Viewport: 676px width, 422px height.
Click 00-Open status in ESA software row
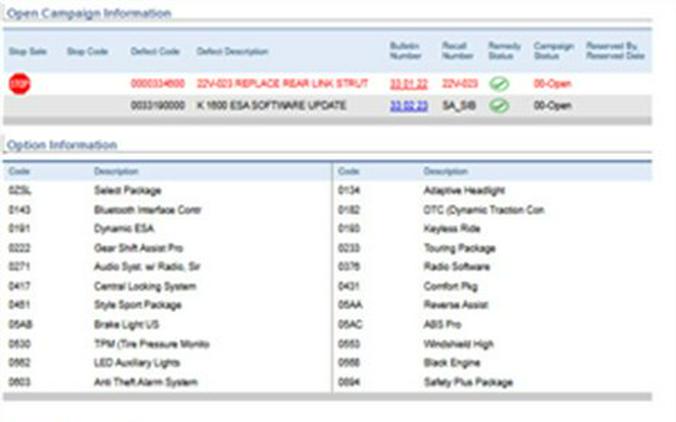[552, 106]
